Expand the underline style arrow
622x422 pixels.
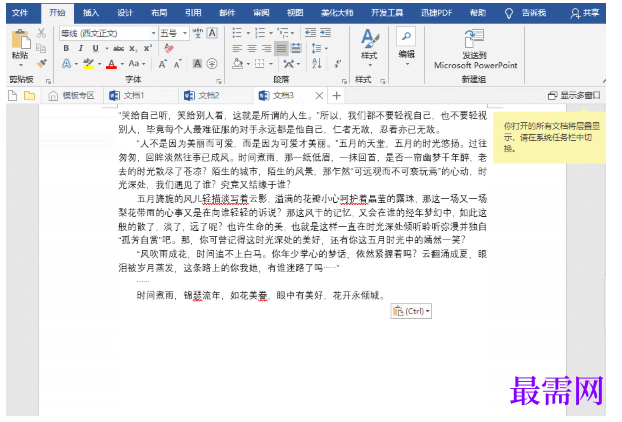tap(106, 48)
